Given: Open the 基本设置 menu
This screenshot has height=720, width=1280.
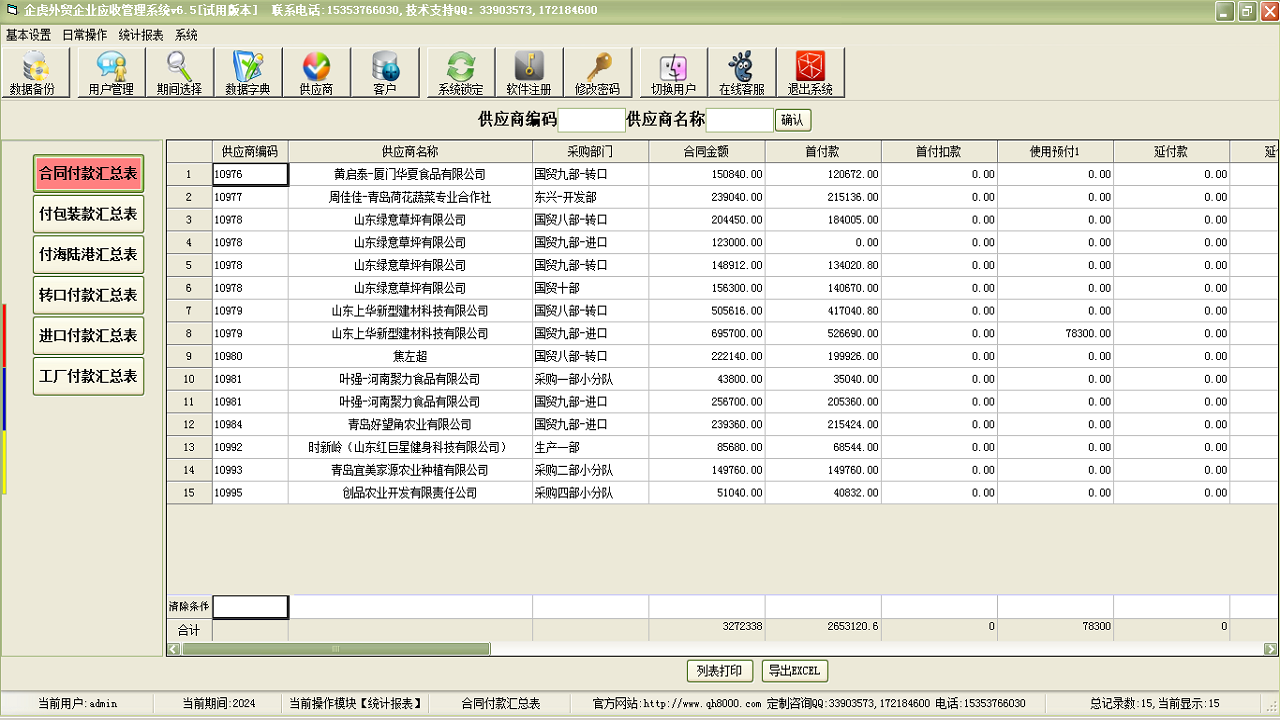Looking at the screenshot, I should [27, 33].
